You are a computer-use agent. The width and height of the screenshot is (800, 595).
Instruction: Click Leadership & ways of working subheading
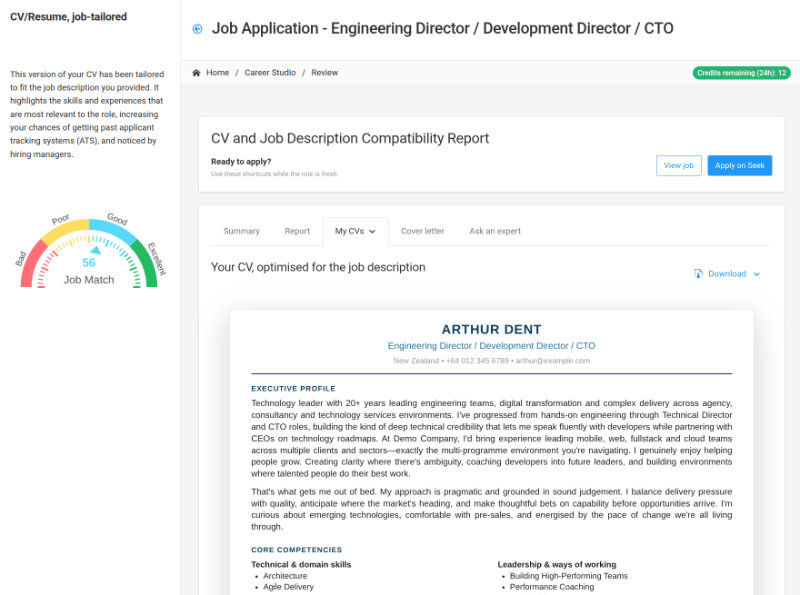click(x=557, y=564)
